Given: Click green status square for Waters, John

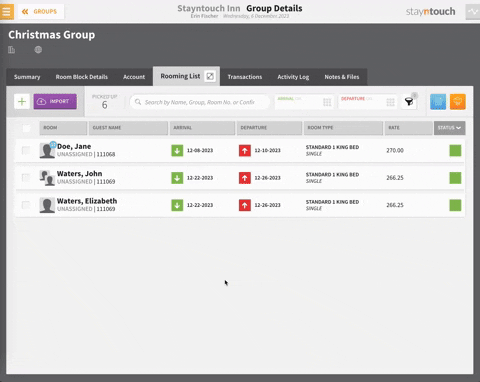Looking at the screenshot, I should [455, 178].
